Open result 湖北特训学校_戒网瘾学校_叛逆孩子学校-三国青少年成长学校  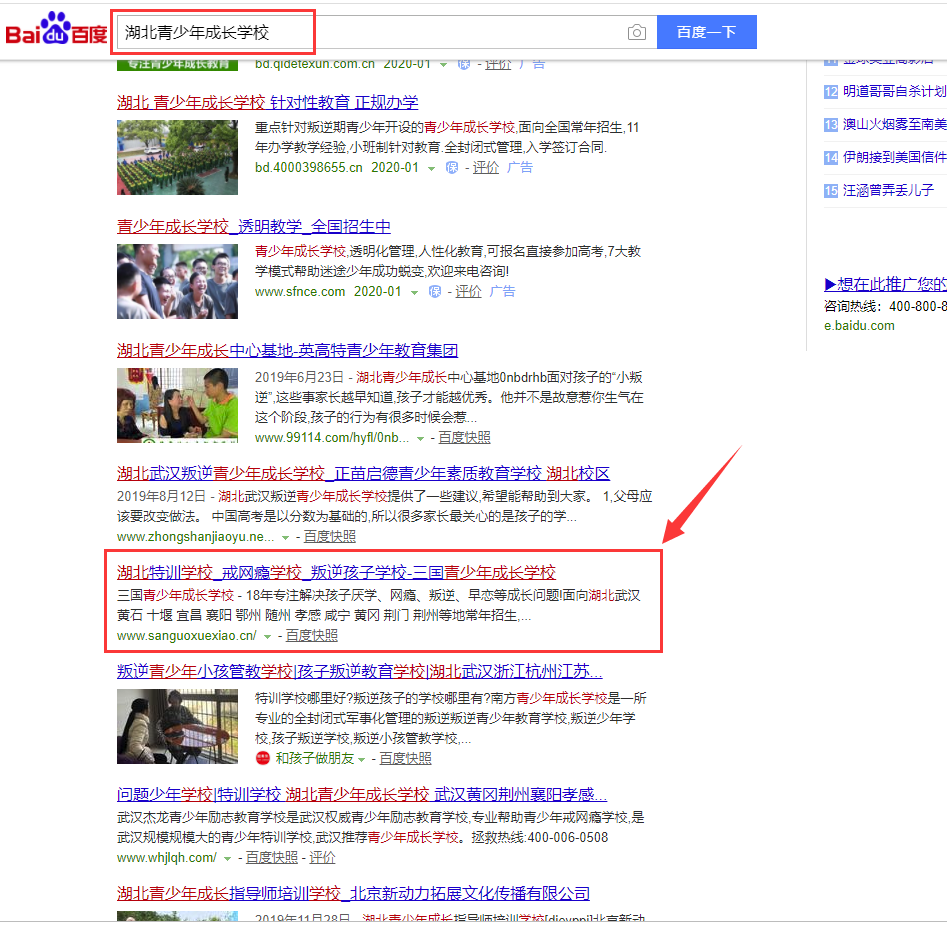pos(336,572)
